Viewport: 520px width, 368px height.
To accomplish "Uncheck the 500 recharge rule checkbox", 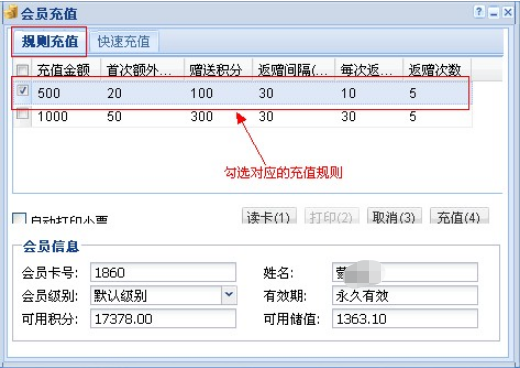I will (x=22, y=91).
